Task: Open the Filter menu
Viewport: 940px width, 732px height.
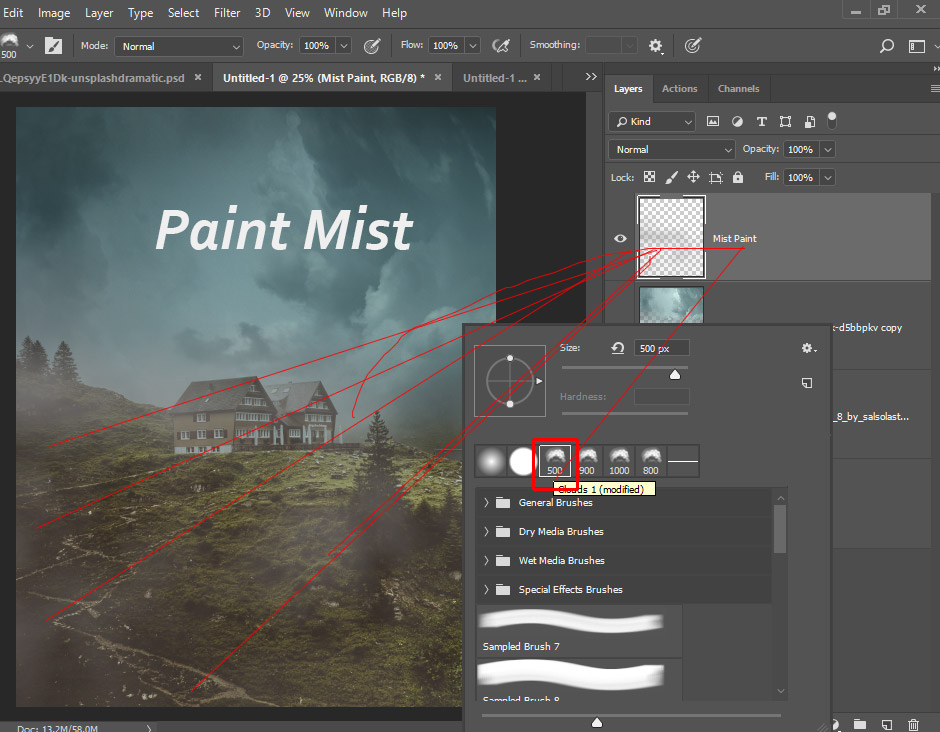Action: point(227,13)
